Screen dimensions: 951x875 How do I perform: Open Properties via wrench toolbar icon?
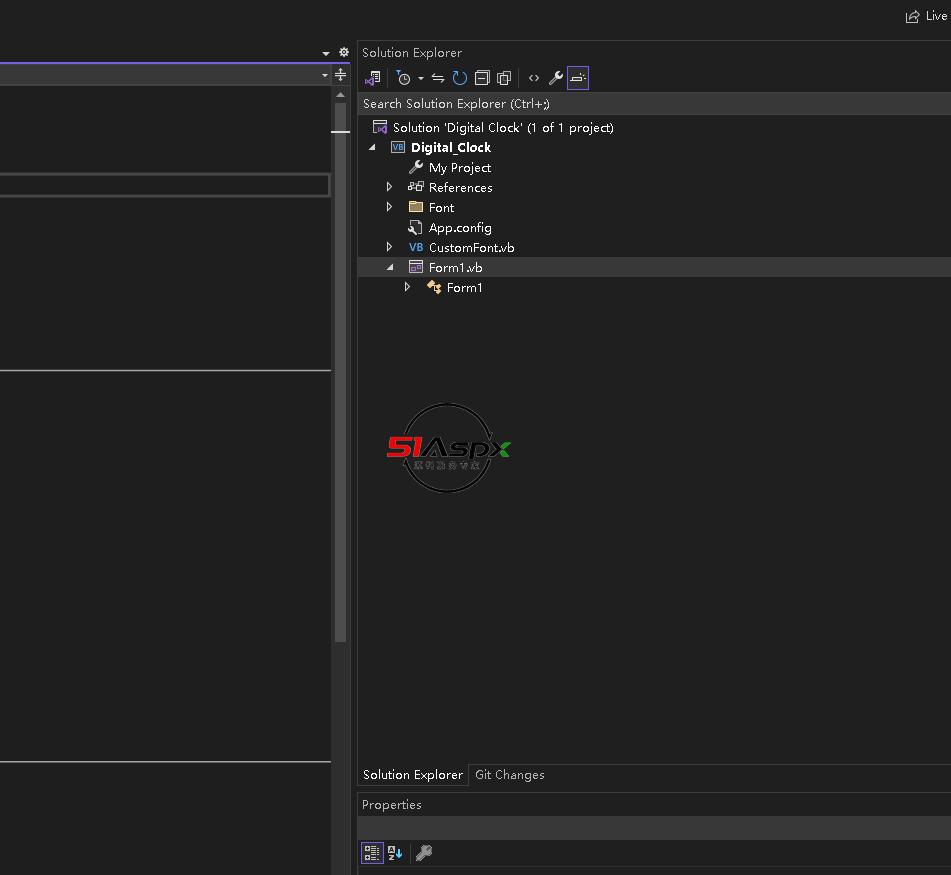[556, 78]
